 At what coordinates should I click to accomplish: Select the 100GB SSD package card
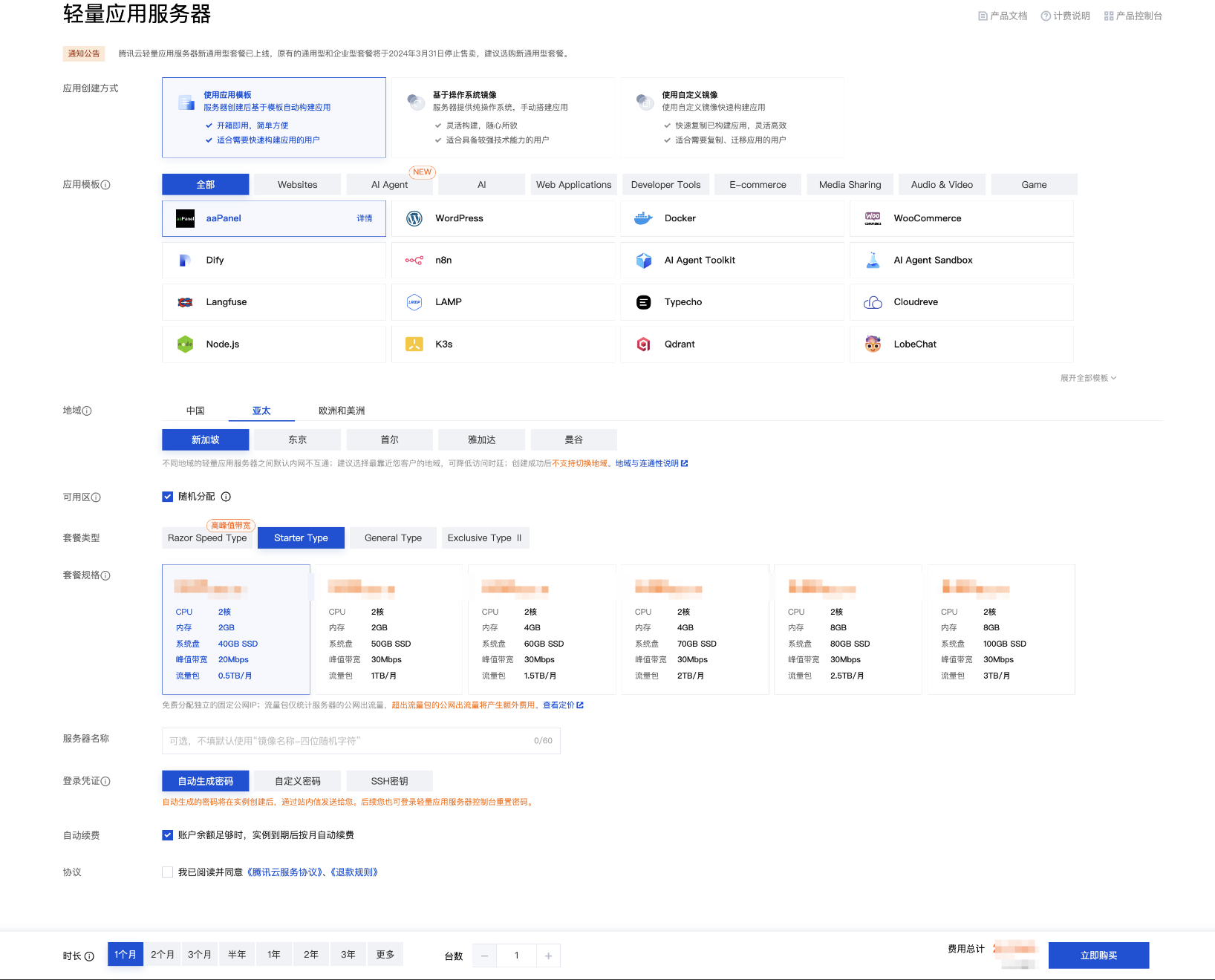click(x=1001, y=630)
